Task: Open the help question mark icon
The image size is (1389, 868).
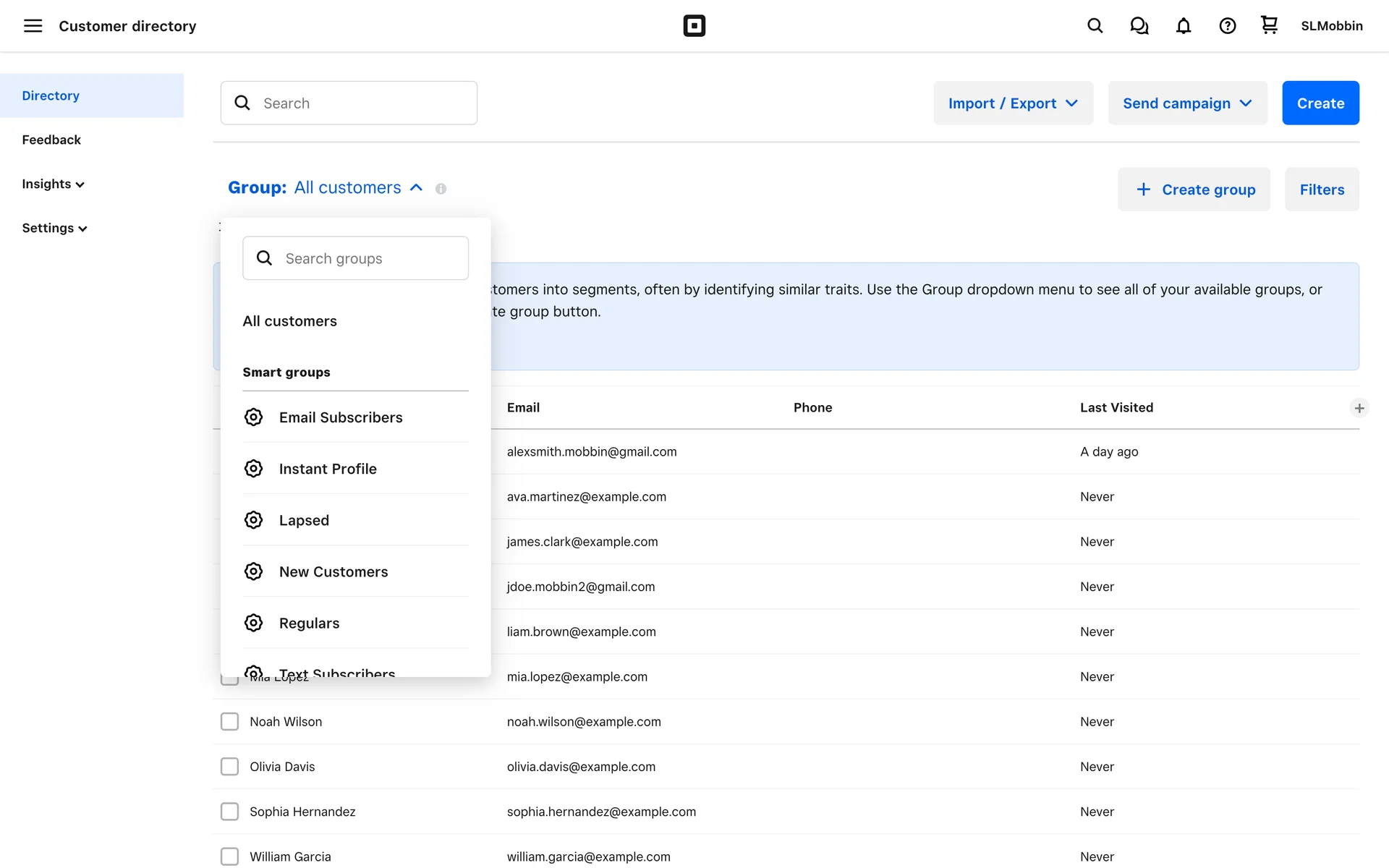Action: 1227,26
